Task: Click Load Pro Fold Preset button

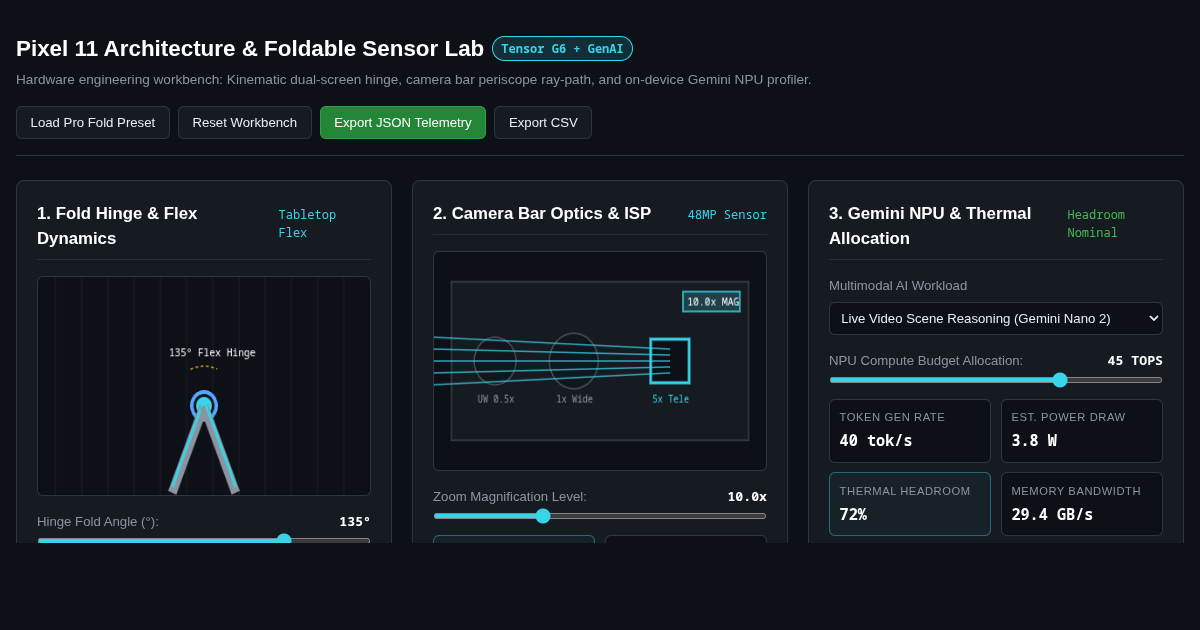Action: tap(93, 122)
